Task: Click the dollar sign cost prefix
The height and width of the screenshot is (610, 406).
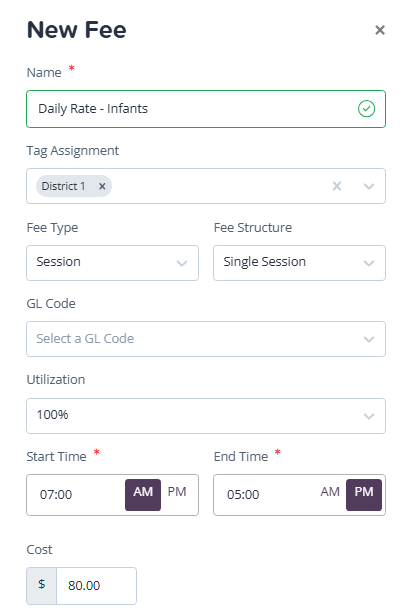Action: pos(42,585)
